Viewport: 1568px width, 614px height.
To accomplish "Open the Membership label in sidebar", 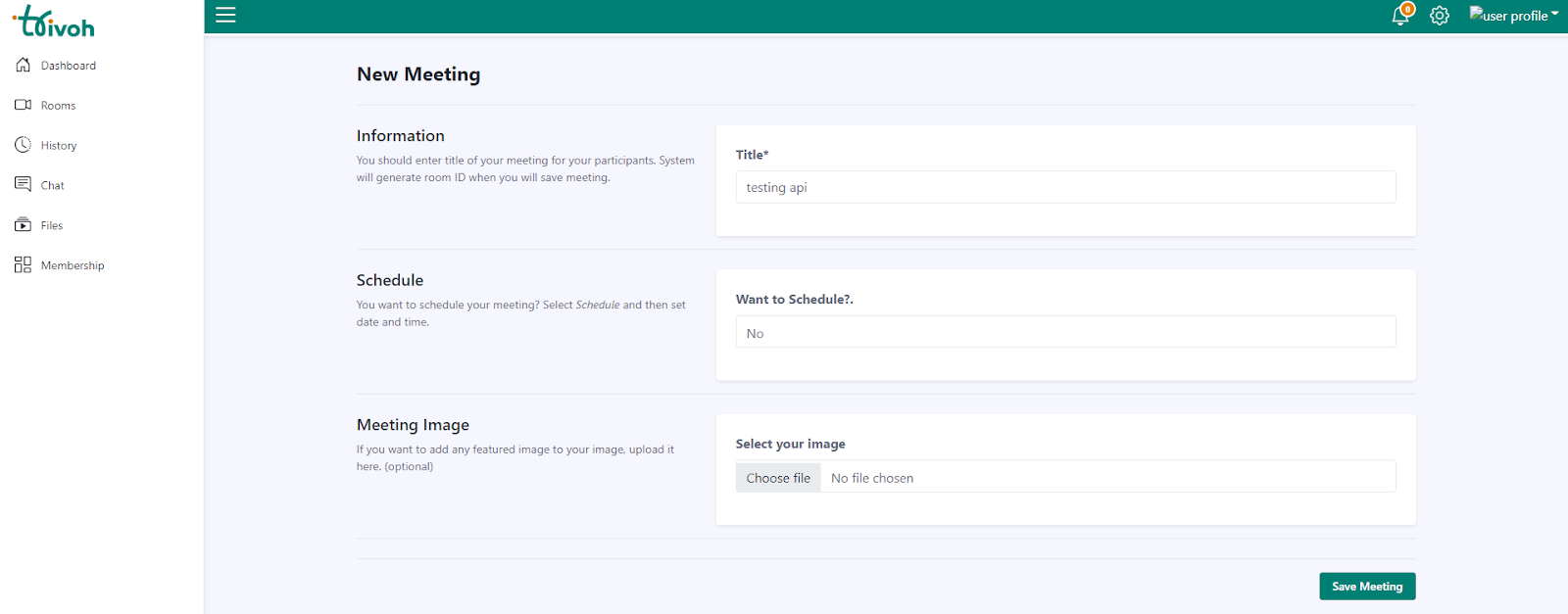I will (73, 265).
